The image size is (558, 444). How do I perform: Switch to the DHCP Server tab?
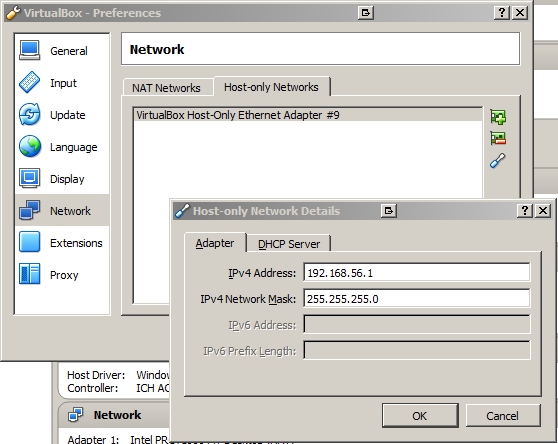289,244
